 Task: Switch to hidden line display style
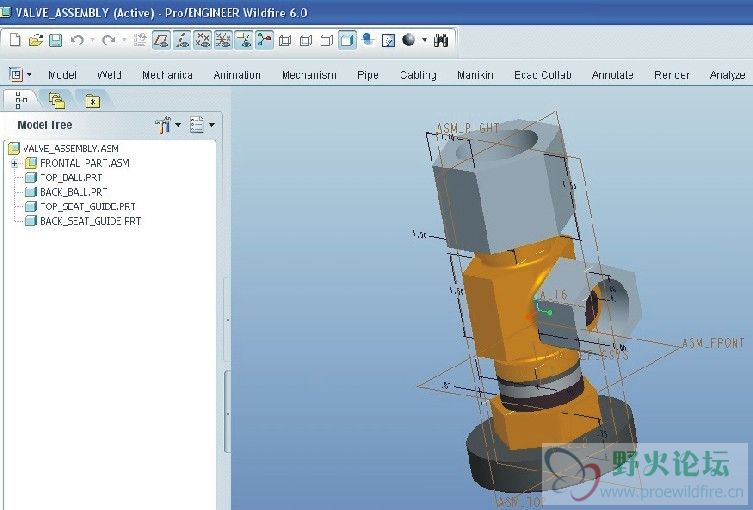click(305, 40)
